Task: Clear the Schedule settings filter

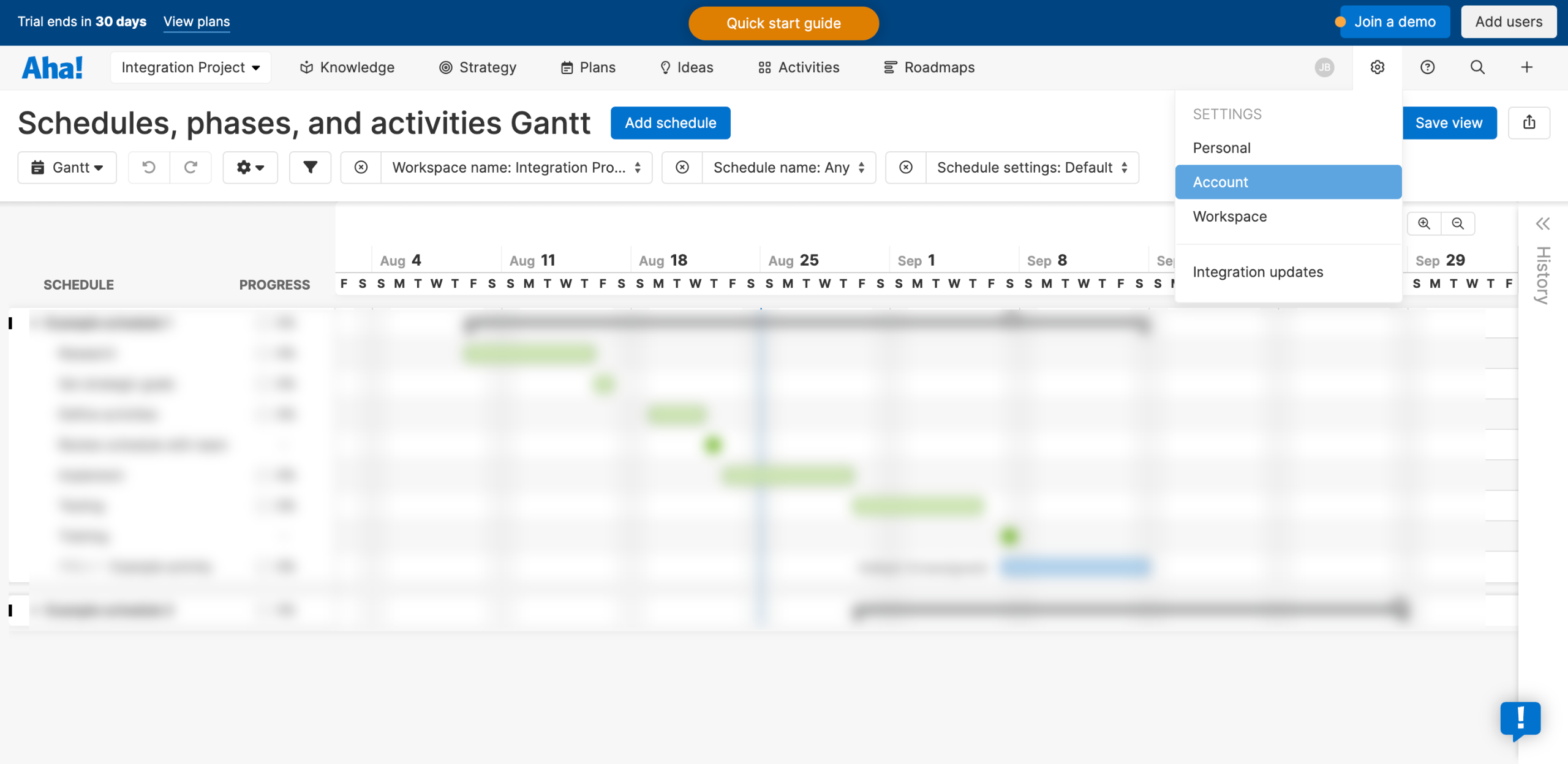Action: point(906,167)
